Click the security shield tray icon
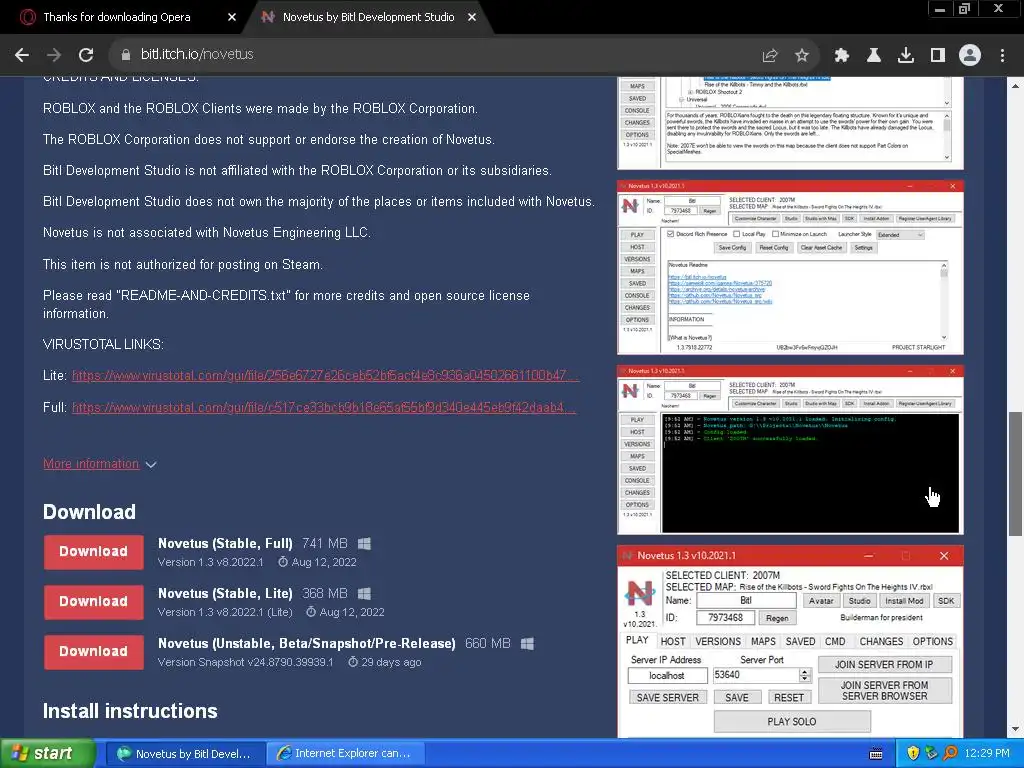Screen dimensions: 1024x768 click(913, 754)
